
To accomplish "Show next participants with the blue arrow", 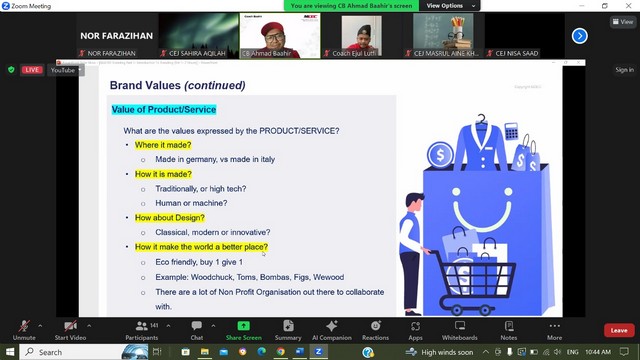I will (580, 36).
